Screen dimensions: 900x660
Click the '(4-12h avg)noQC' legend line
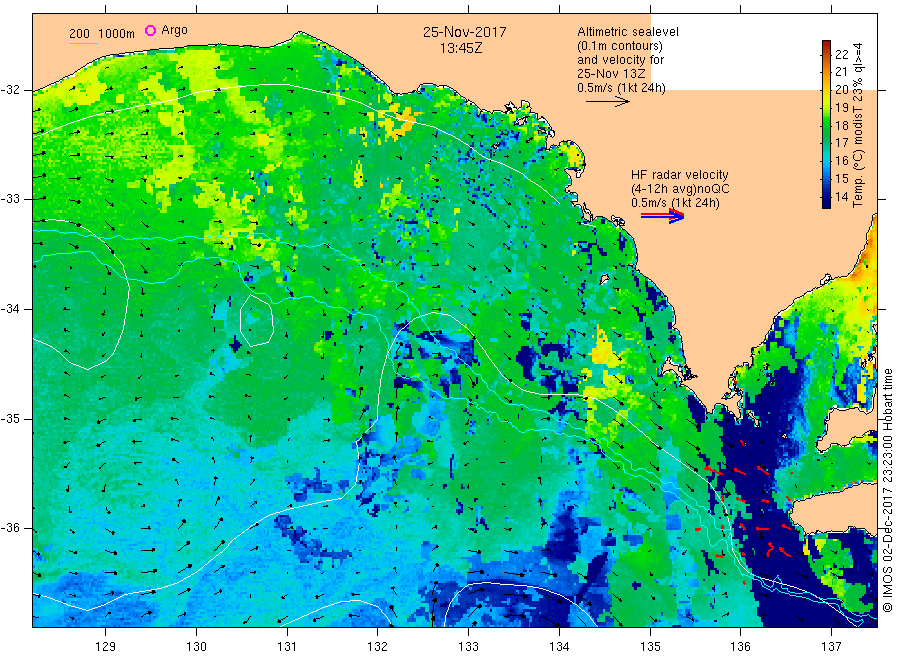point(680,189)
